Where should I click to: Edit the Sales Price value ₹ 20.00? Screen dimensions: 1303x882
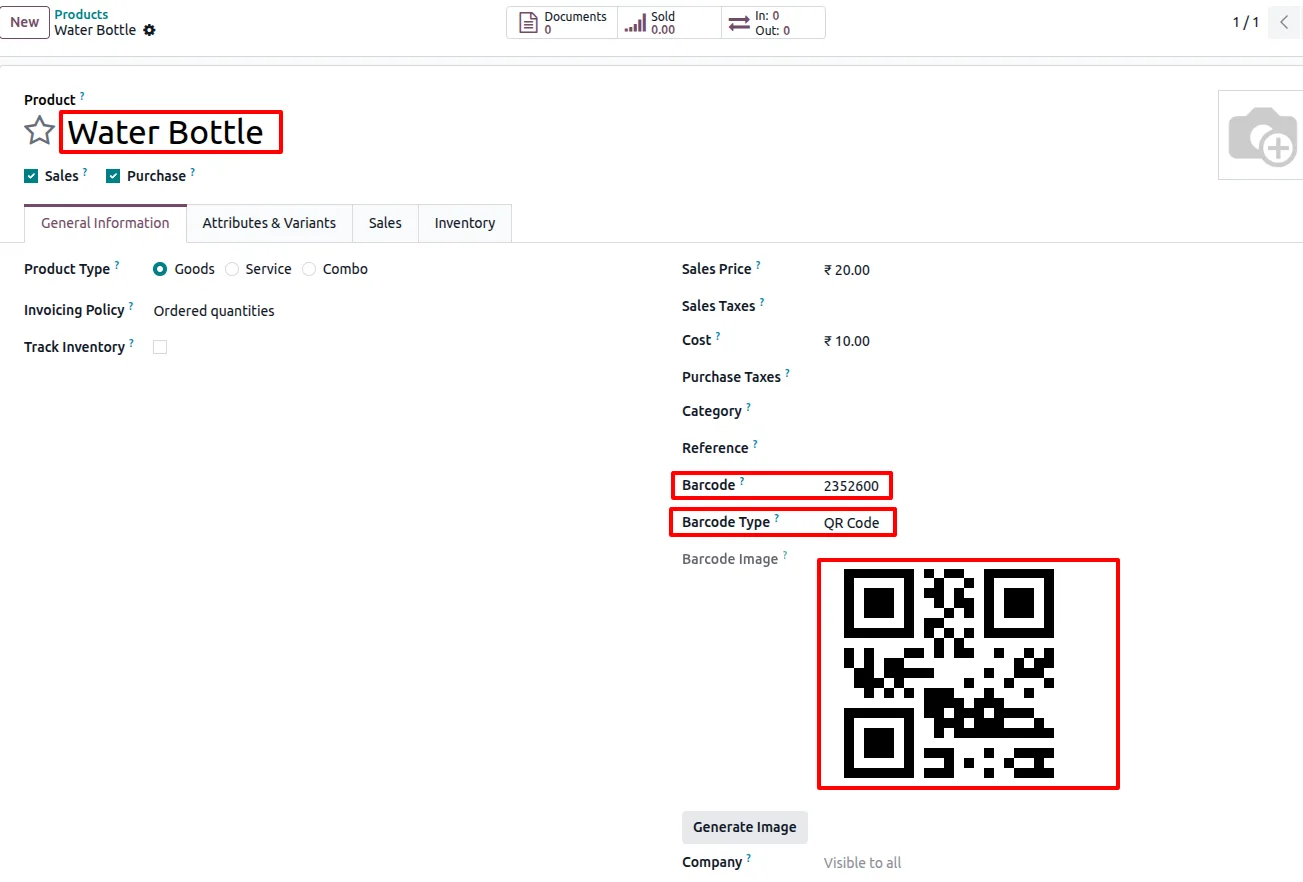[847, 270]
